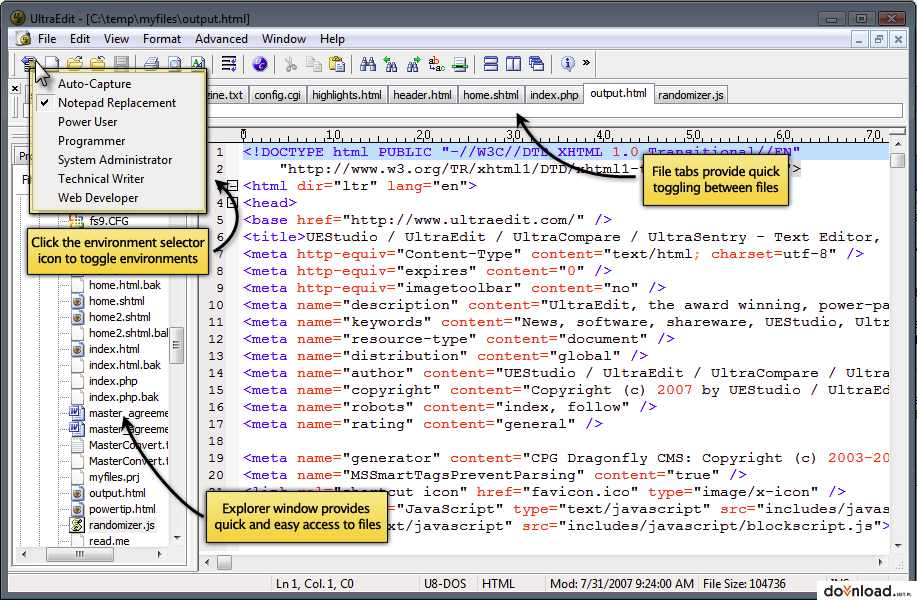
Task: Check the Notepad Replacement environment
Action: click(117, 103)
